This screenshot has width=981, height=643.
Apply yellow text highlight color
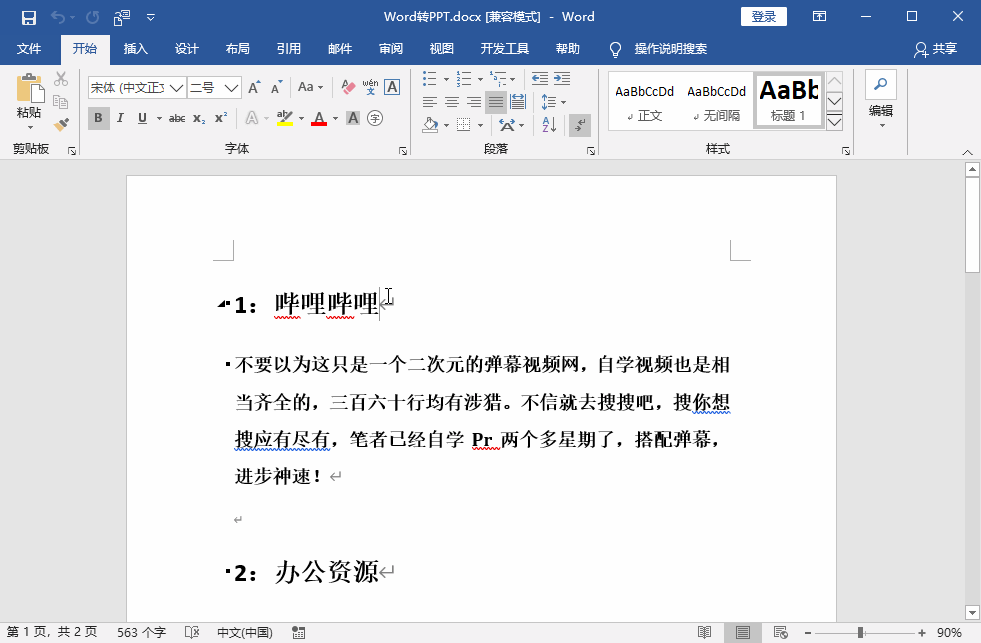[x=284, y=119]
